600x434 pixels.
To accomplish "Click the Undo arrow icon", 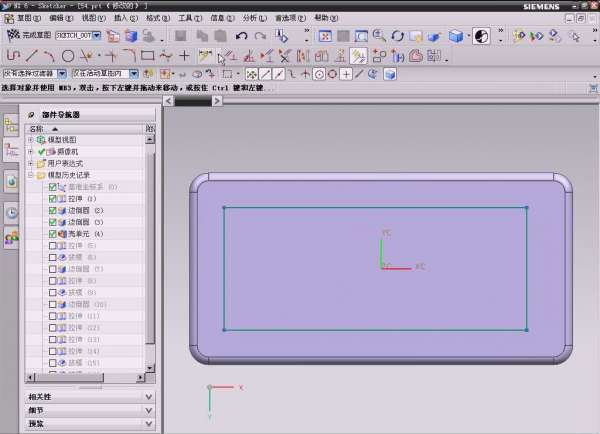I will point(241,36).
